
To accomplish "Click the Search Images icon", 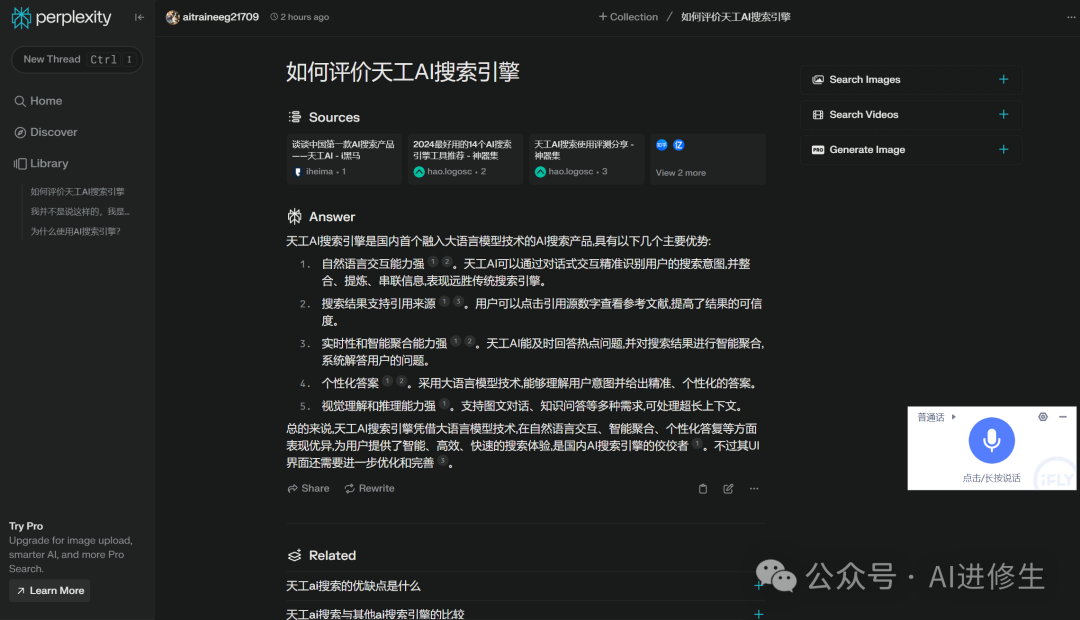I will 818,80.
